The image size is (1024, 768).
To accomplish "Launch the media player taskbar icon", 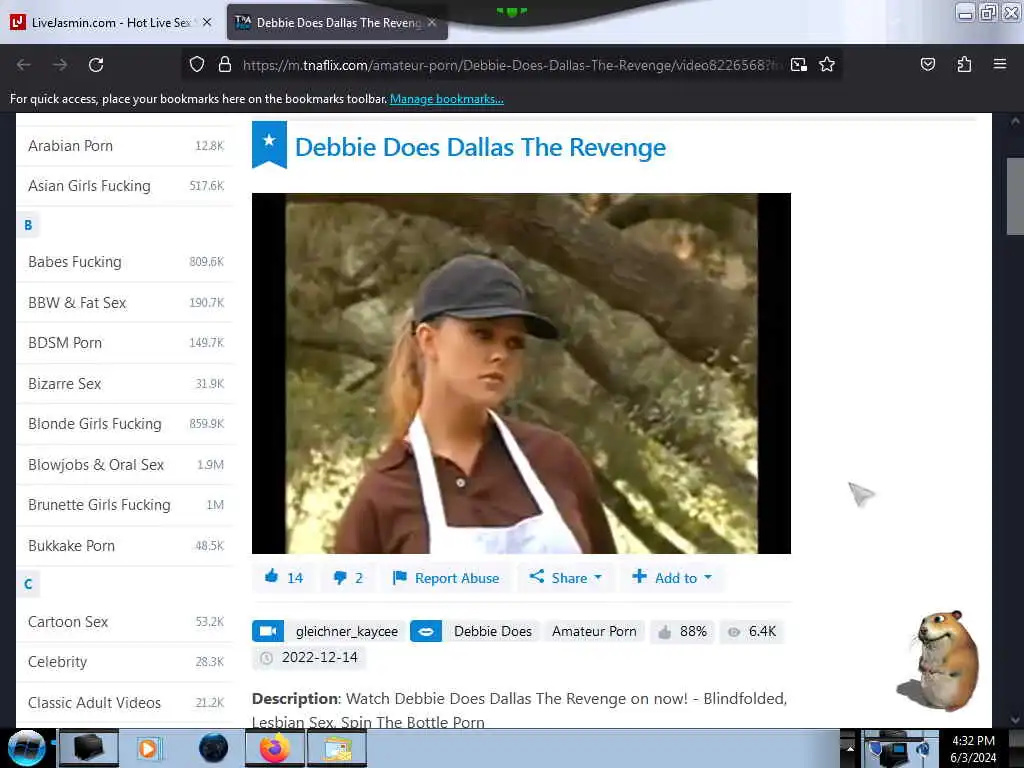I will pyautogui.click(x=149, y=748).
